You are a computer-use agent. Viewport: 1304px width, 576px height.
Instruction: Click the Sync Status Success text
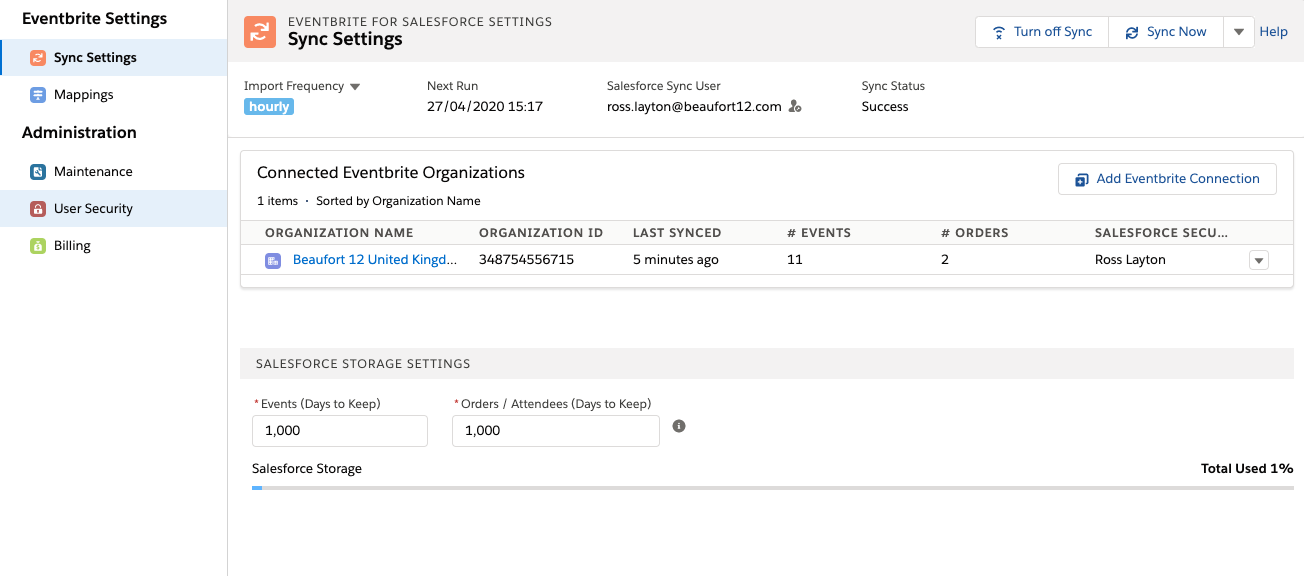coord(885,107)
